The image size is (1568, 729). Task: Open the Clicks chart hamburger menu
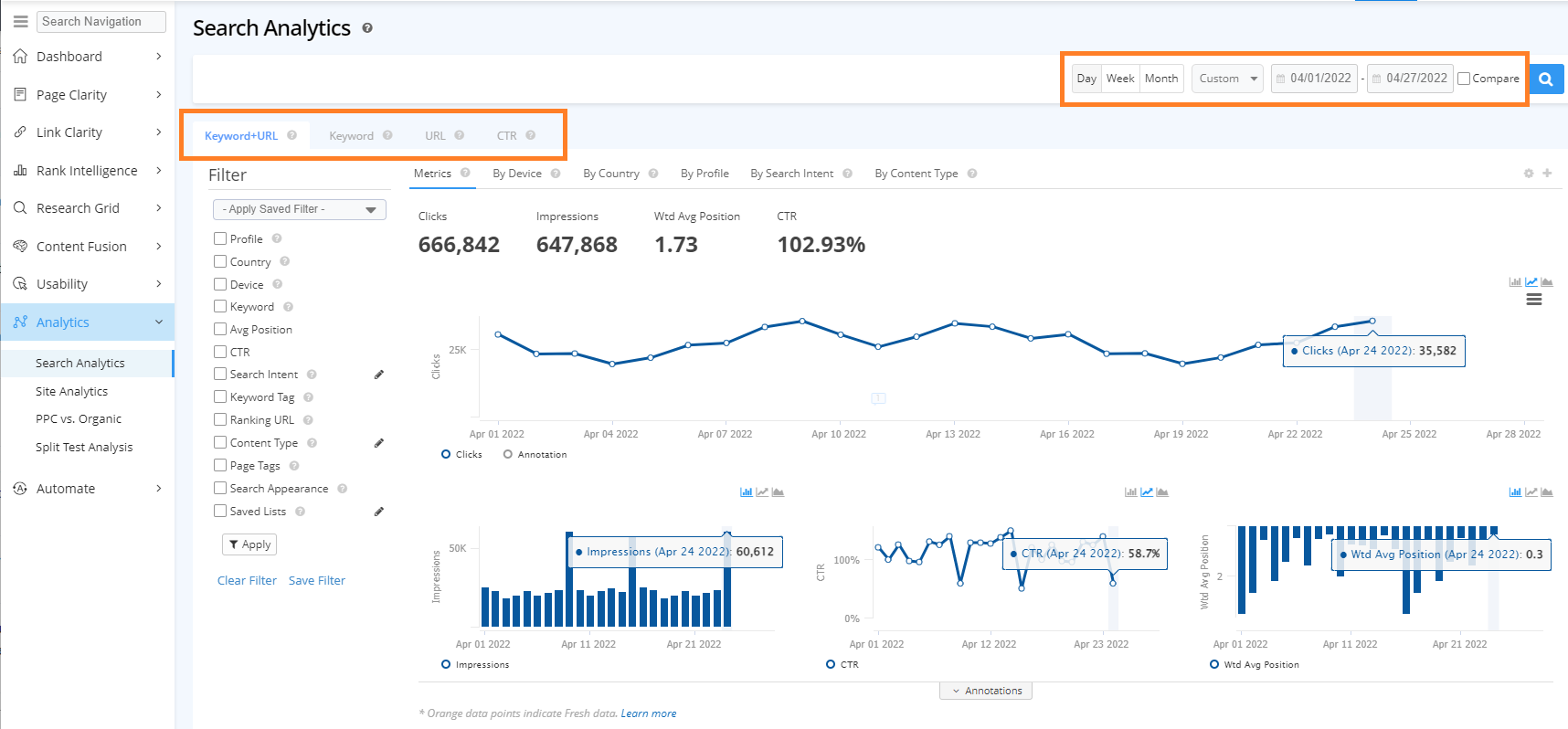coord(1533,300)
